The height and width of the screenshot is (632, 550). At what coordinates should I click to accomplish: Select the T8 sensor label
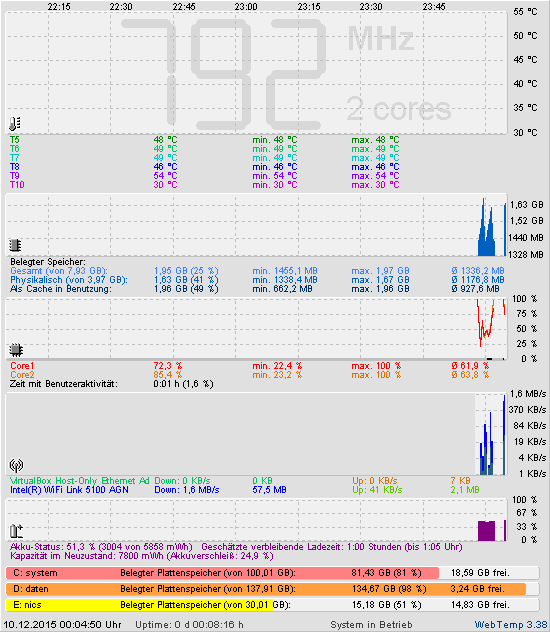[15, 166]
